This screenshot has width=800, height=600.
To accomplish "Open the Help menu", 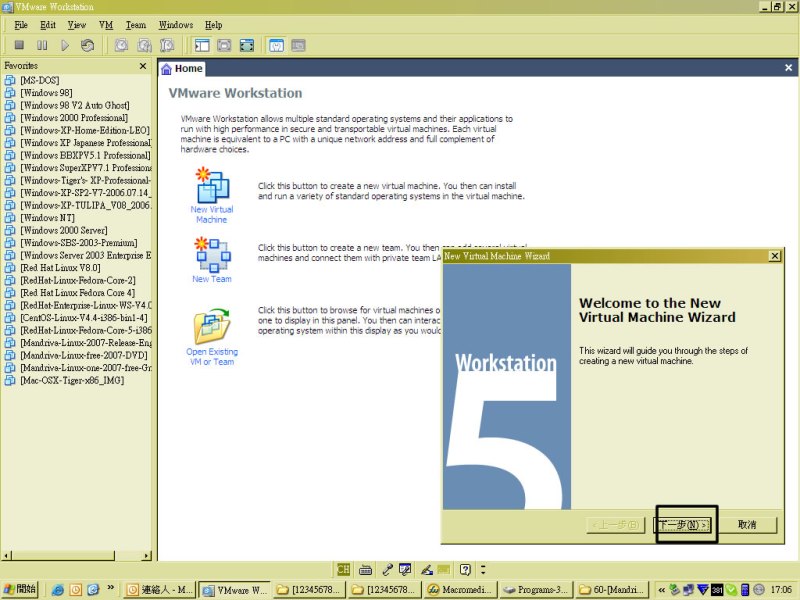I will click(x=213, y=25).
